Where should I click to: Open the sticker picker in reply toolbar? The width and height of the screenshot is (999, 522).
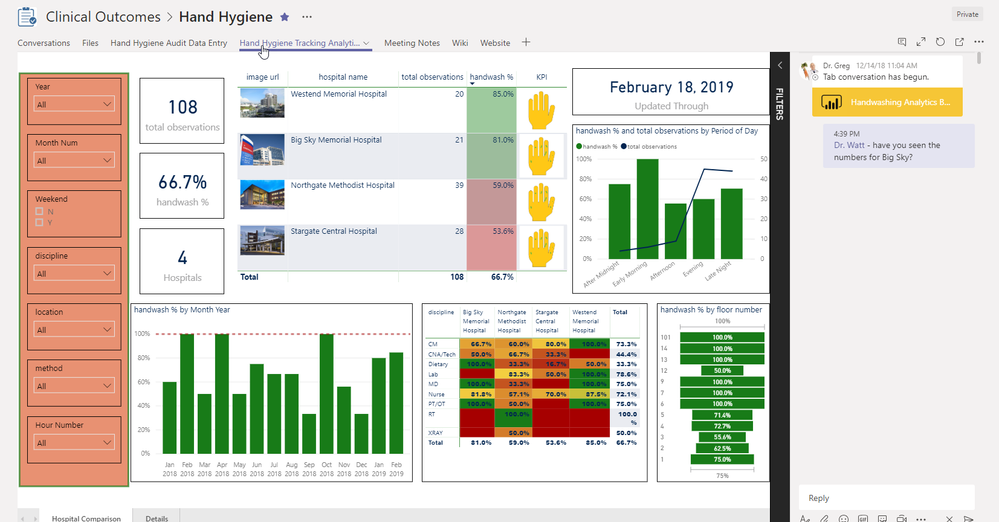(882, 518)
